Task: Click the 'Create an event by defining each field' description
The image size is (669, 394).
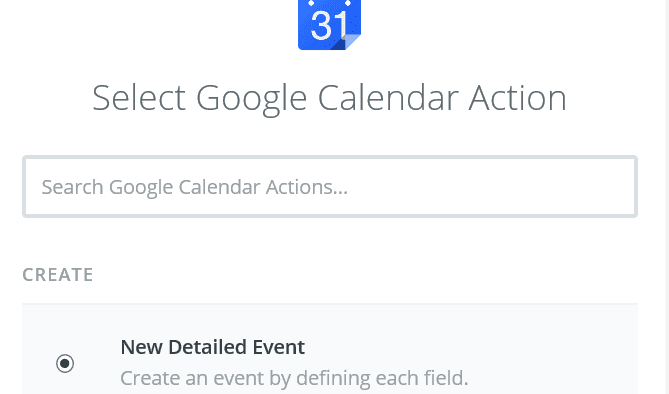Action: point(294,378)
